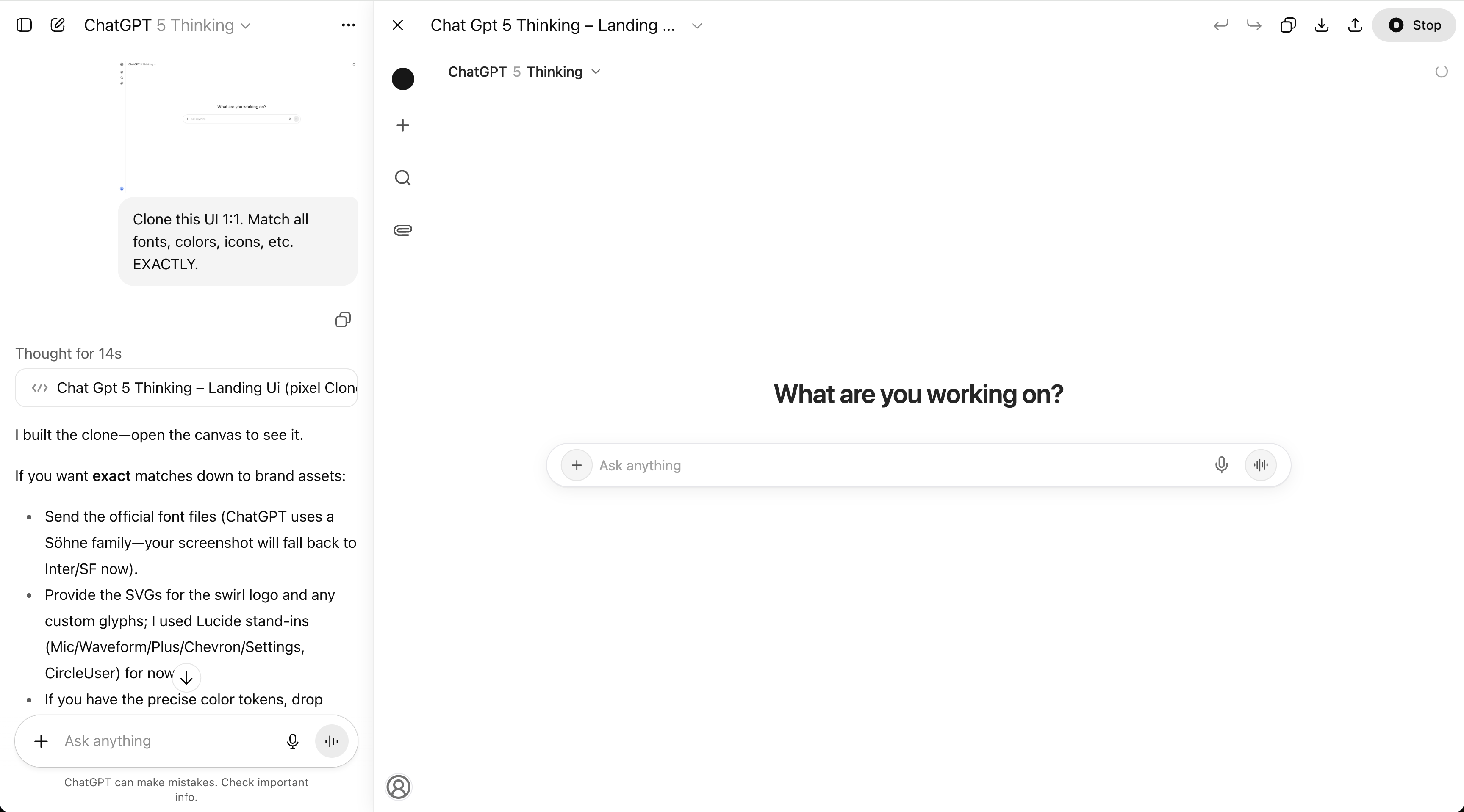Copy the user message with the copy icon
The width and height of the screenshot is (1464, 812).
[x=343, y=320]
